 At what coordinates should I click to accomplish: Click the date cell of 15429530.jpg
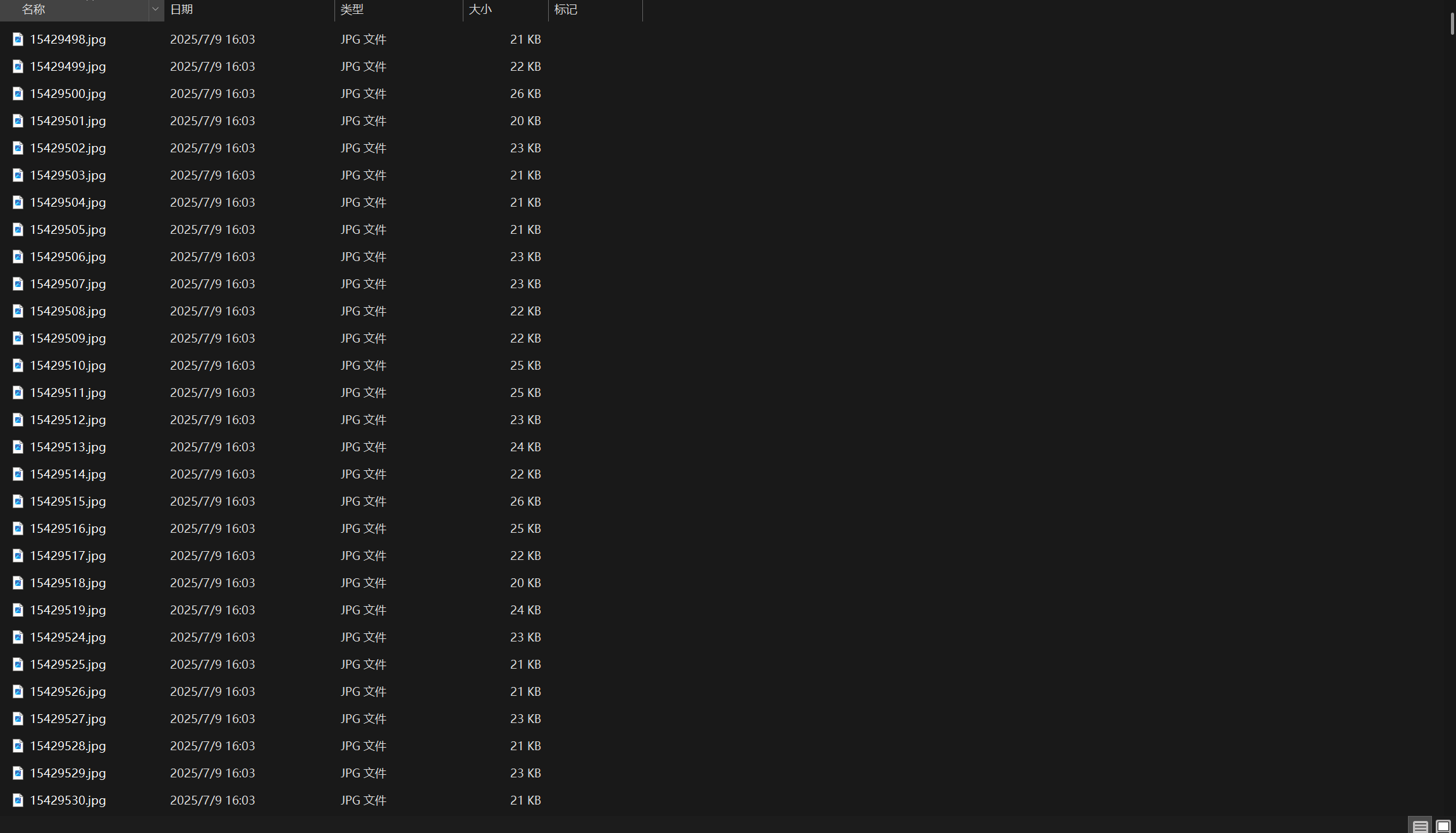[x=212, y=800]
